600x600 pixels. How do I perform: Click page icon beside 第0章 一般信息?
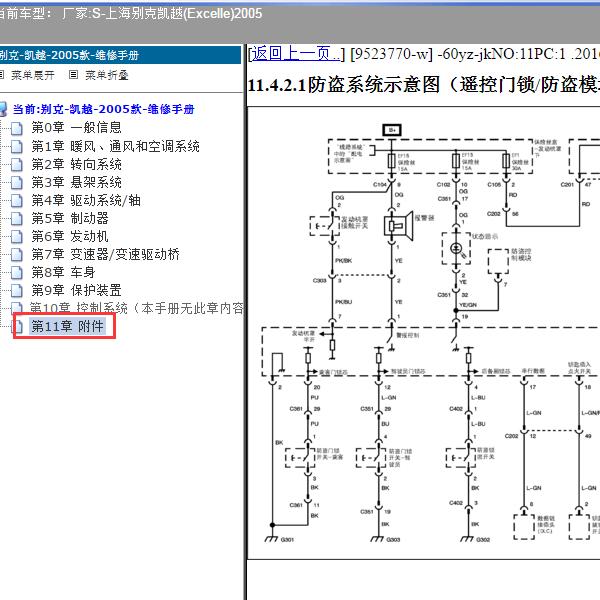16,128
